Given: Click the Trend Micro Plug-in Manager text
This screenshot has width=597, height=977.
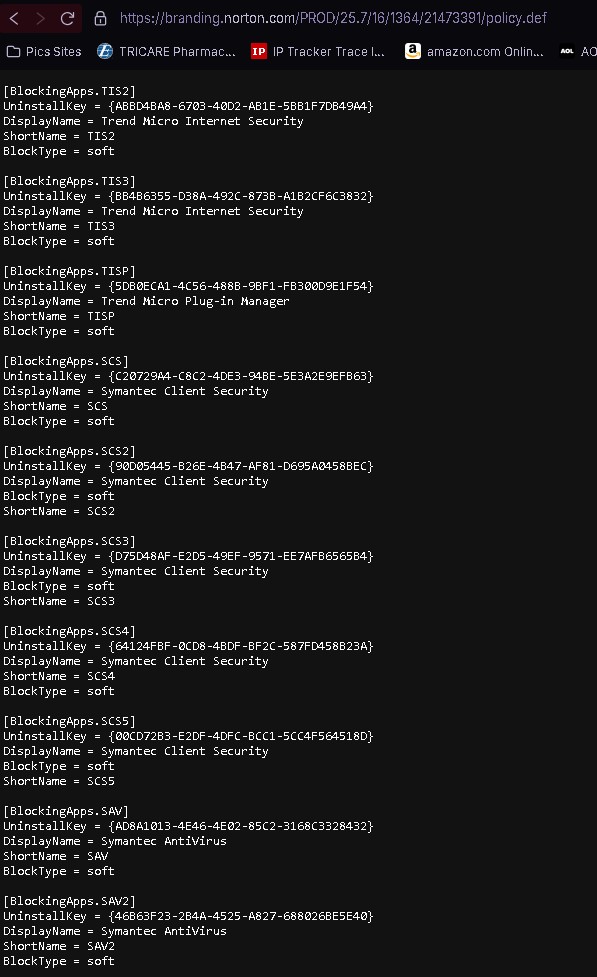Looking at the screenshot, I should [195, 301].
